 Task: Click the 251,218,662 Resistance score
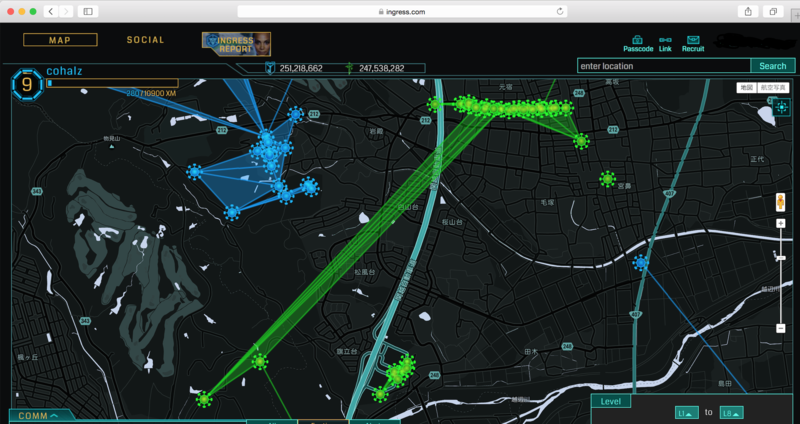pyautogui.click(x=301, y=68)
